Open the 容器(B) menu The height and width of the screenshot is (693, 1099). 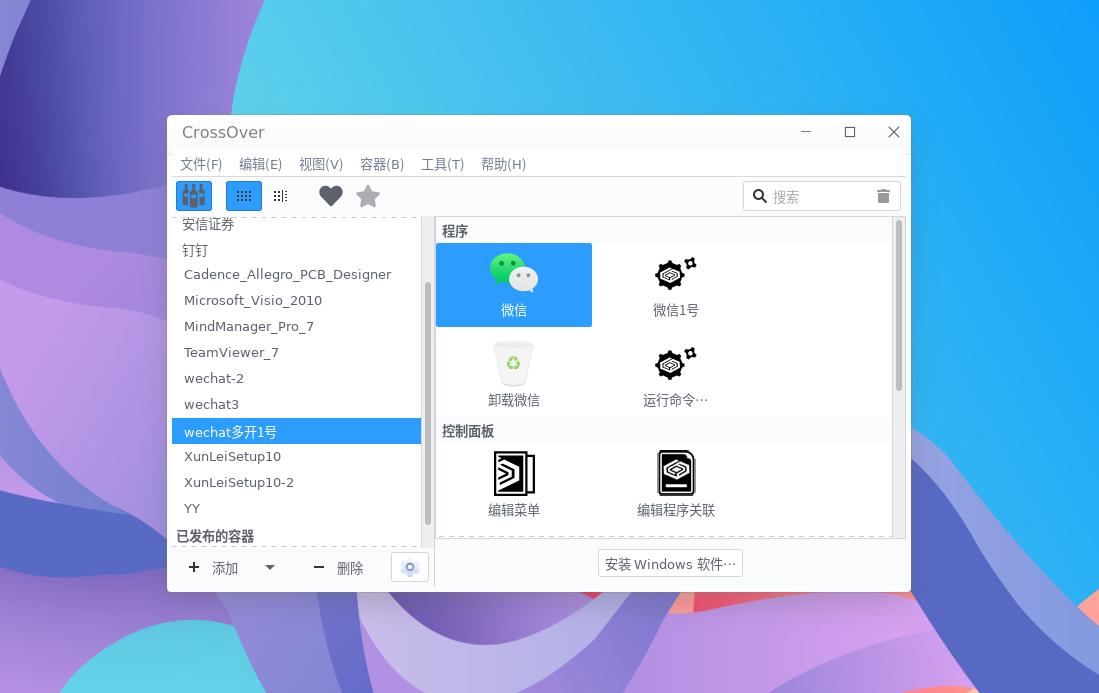(x=382, y=164)
